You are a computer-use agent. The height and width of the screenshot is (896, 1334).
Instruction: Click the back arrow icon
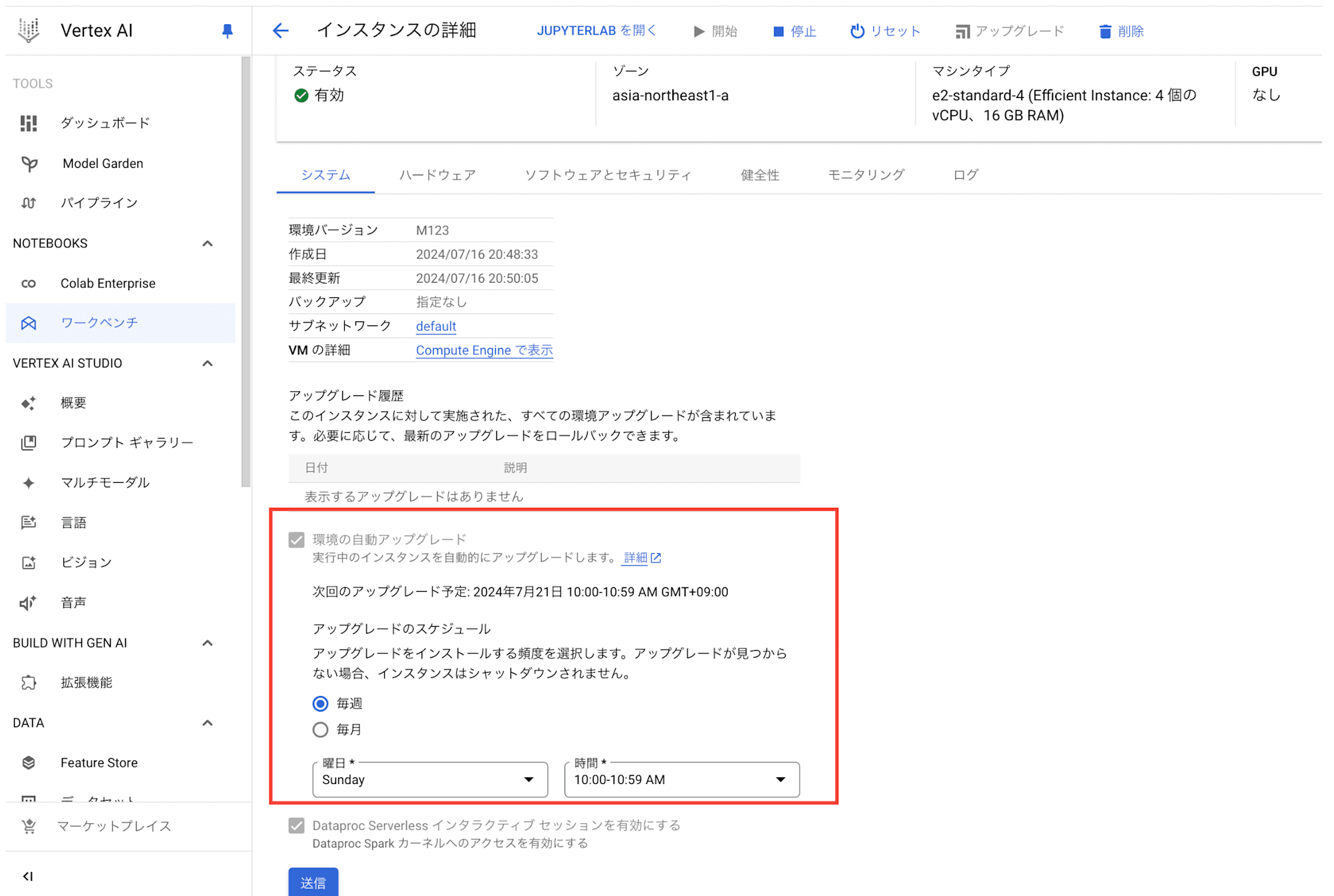pyautogui.click(x=281, y=31)
